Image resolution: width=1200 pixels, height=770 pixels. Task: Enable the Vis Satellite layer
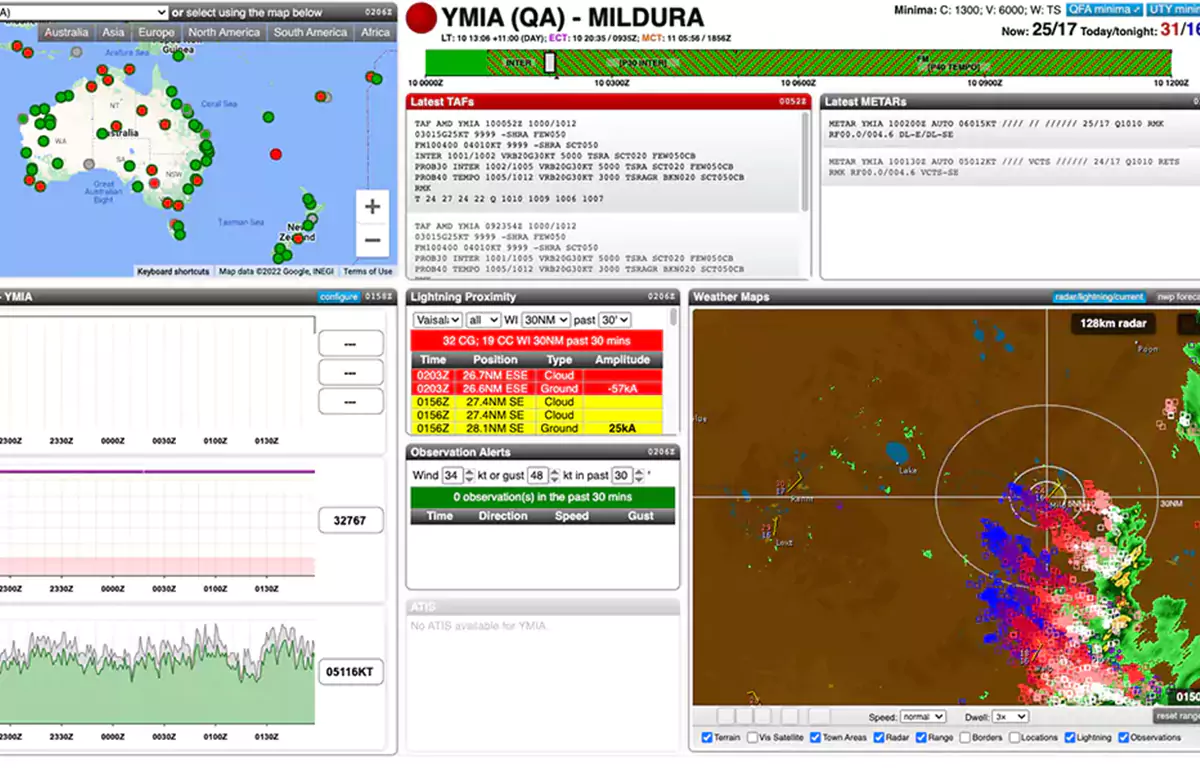coord(752,738)
